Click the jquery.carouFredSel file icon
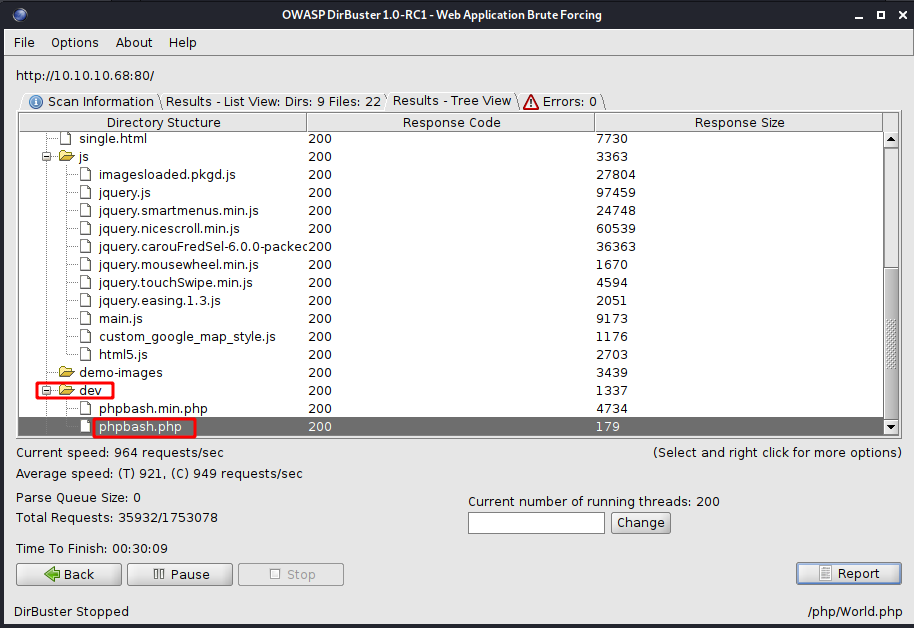The image size is (914, 628). click(86, 247)
